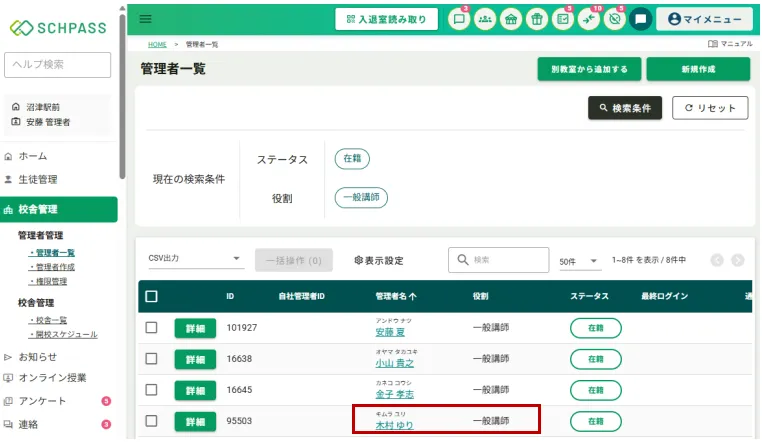Open the dark chat icon in header
The width and height of the screenshot is (762, 442).
click(641, 19)
